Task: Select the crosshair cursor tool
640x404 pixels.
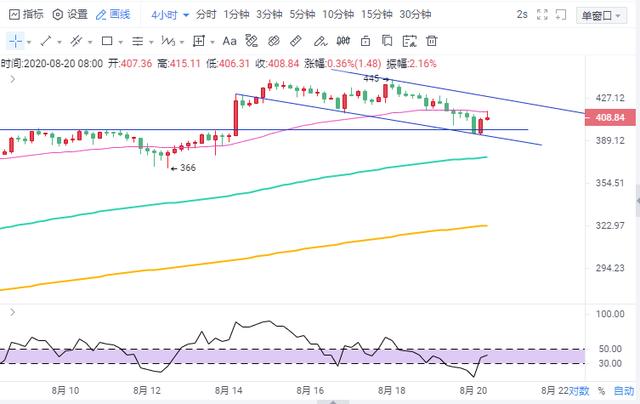Action: (16, 41)
